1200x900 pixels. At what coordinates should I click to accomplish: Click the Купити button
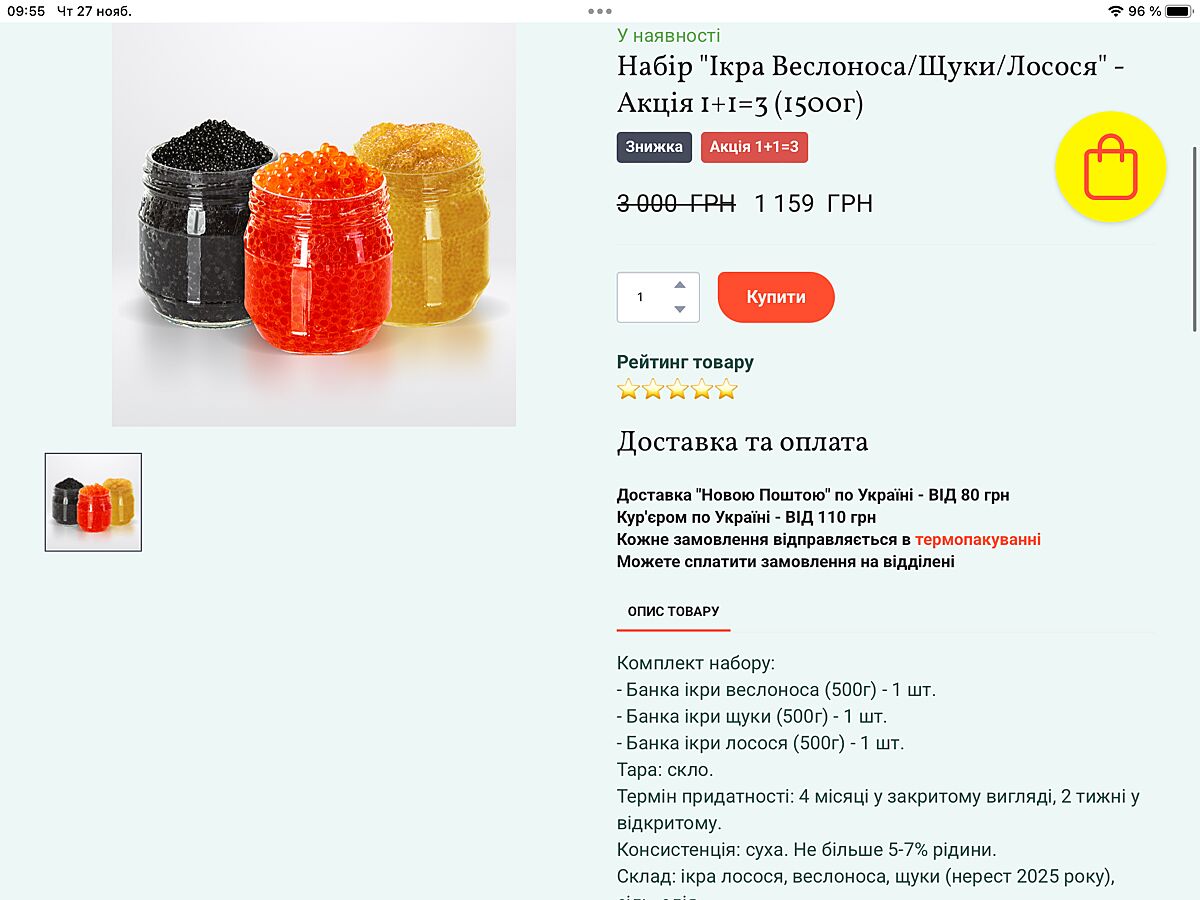point(776,297)
